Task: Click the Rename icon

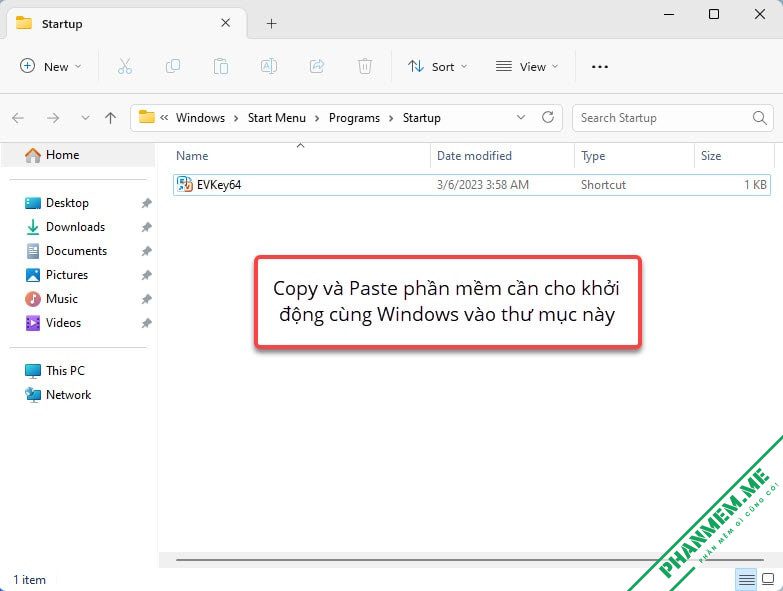Action: pyautogui.click(x=269, y=66)
